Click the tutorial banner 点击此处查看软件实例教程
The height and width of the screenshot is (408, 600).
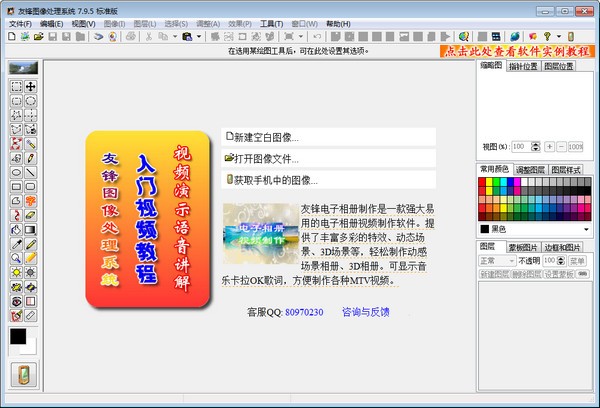point(514,49)
